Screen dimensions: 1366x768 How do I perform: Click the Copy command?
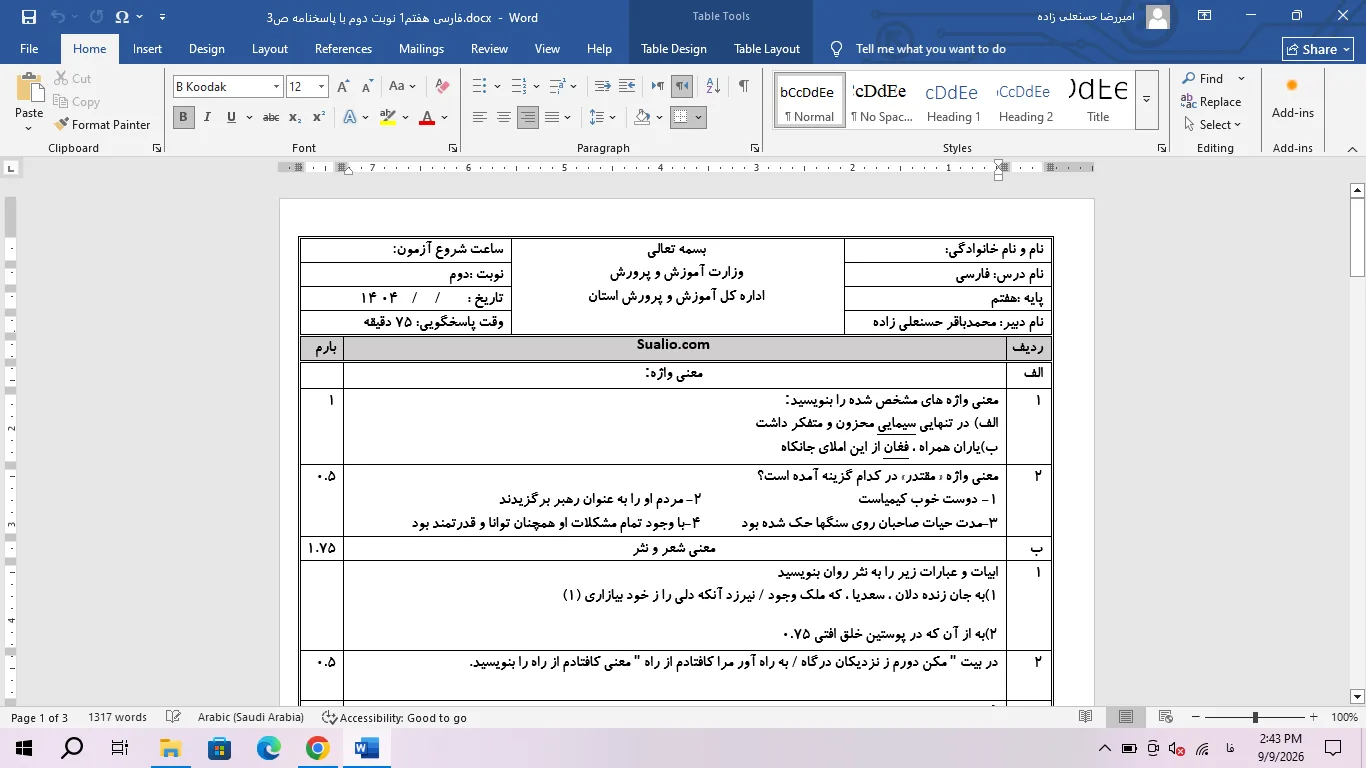pyautogui.click(x=77, y=102)
